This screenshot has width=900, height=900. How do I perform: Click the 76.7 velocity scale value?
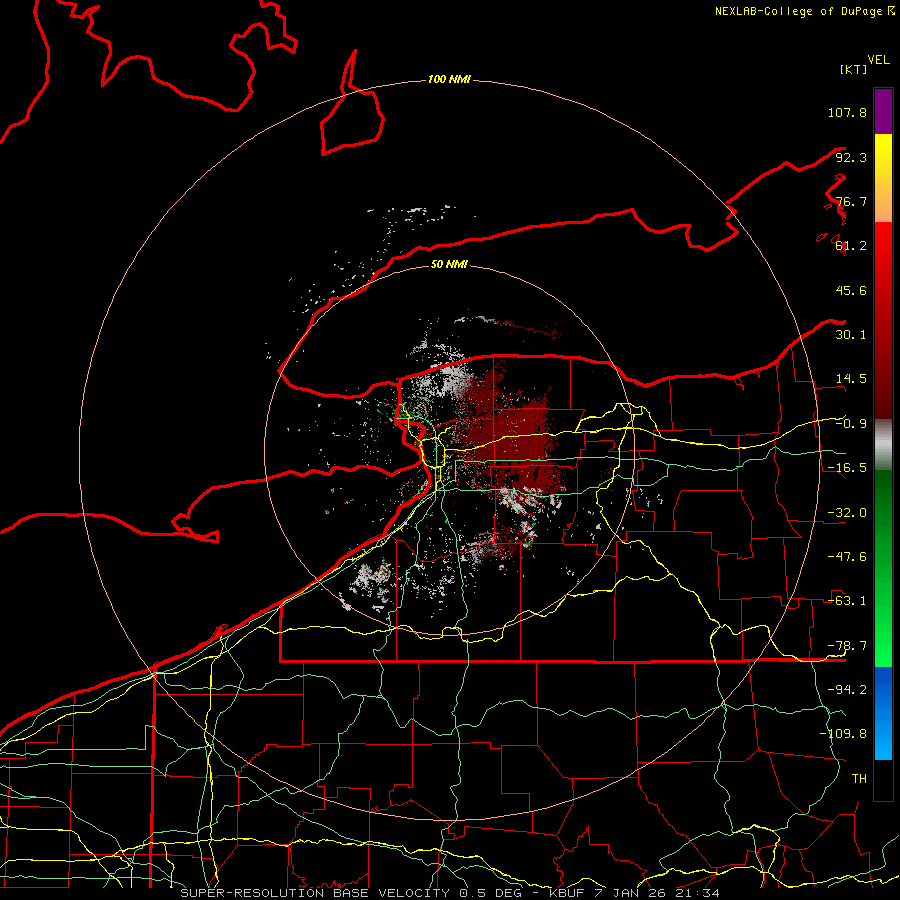[851, 201]
